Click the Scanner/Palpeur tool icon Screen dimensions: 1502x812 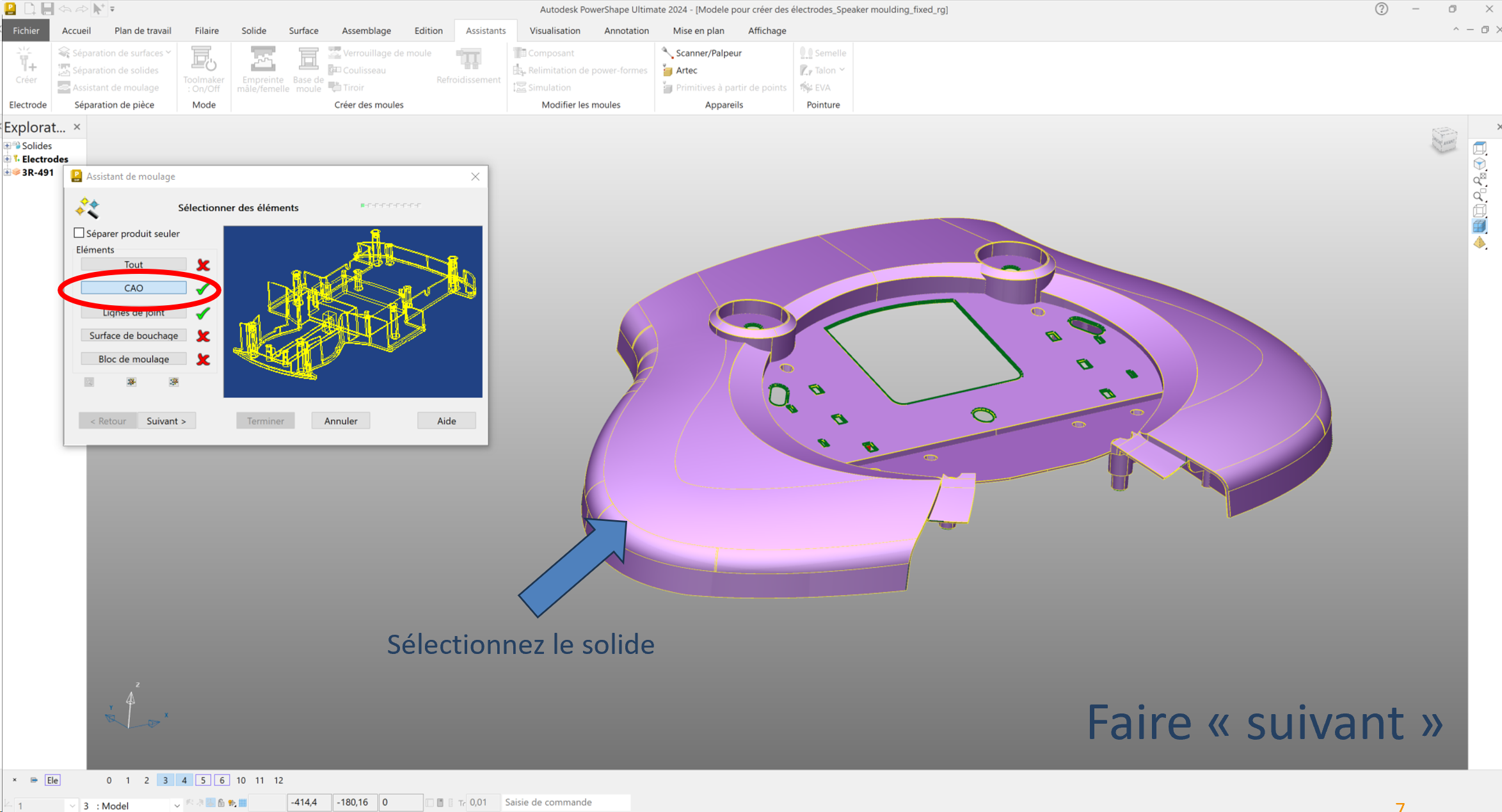[667, 52]
